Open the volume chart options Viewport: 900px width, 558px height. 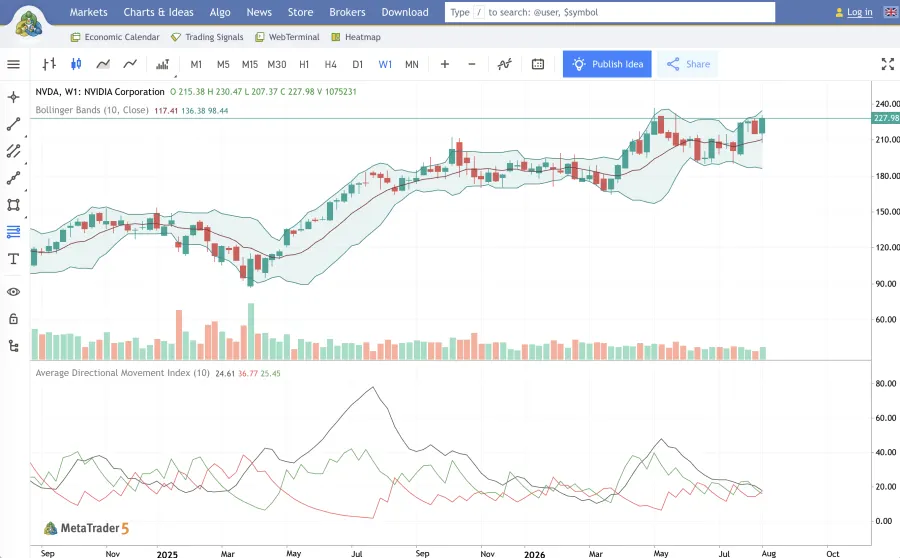(x=163, y=64)
